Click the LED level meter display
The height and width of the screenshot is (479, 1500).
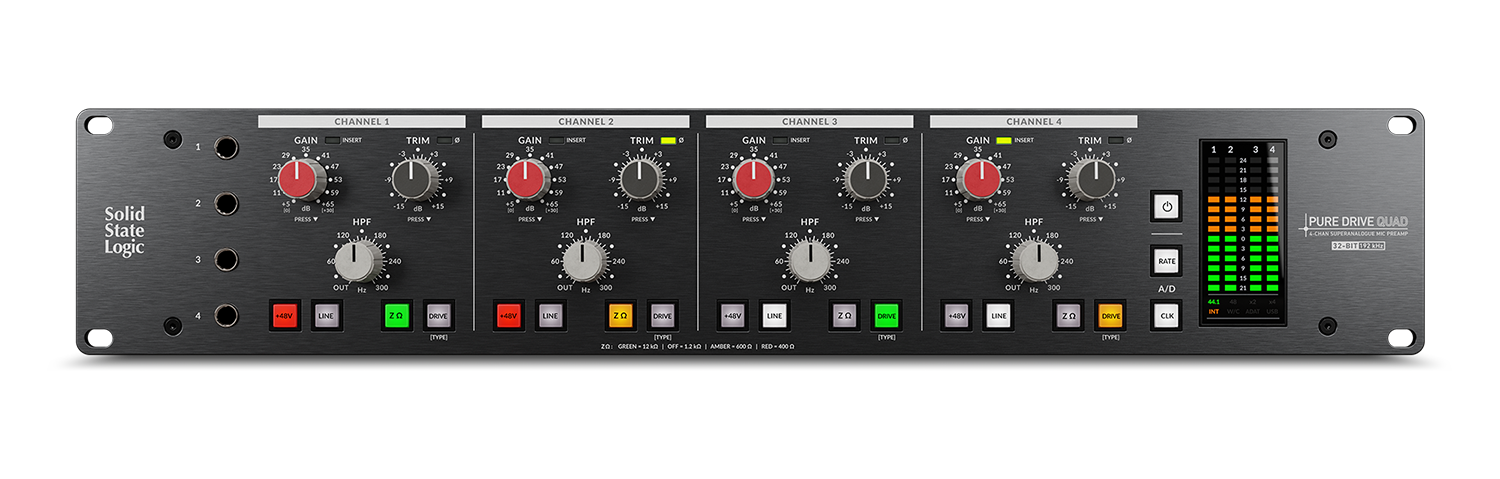pos(1243,231)
